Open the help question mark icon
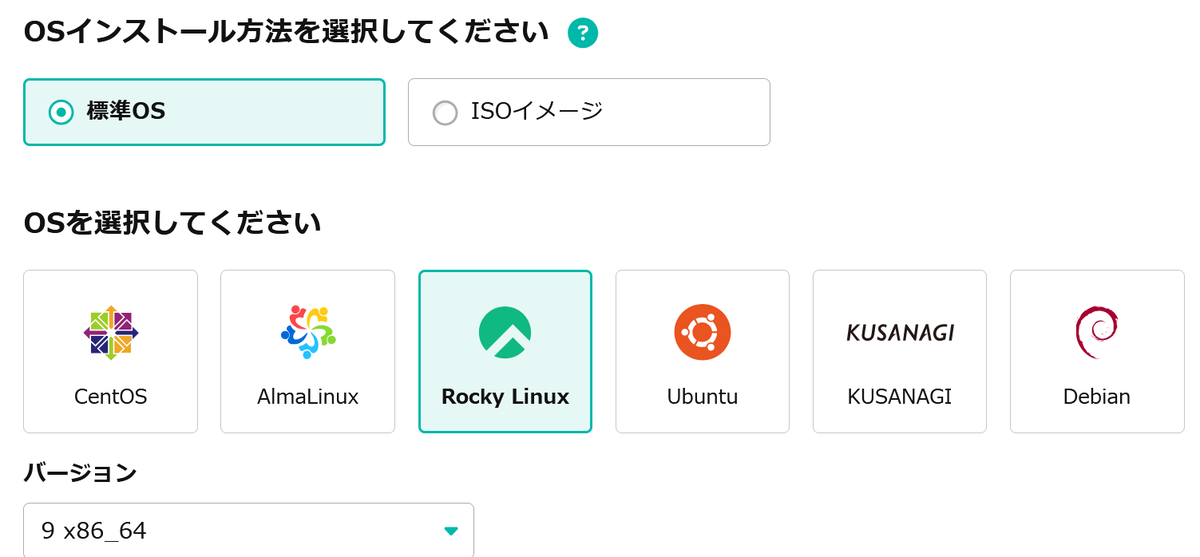The image size is (1200, 557). (582, 33)
